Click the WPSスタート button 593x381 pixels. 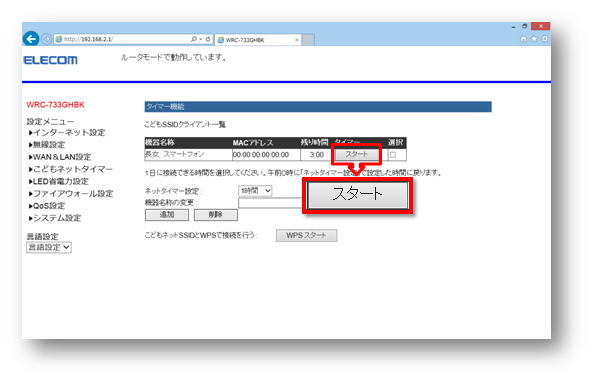(x=306, y=235)
